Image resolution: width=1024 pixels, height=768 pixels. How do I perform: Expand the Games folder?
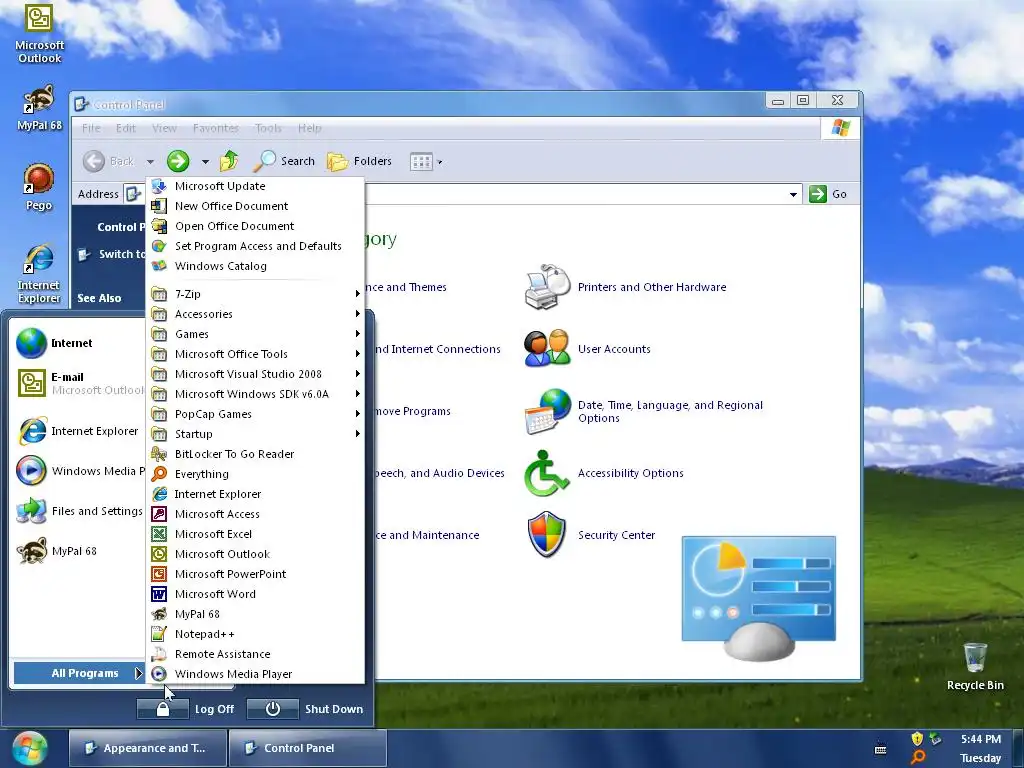point(255,334)
